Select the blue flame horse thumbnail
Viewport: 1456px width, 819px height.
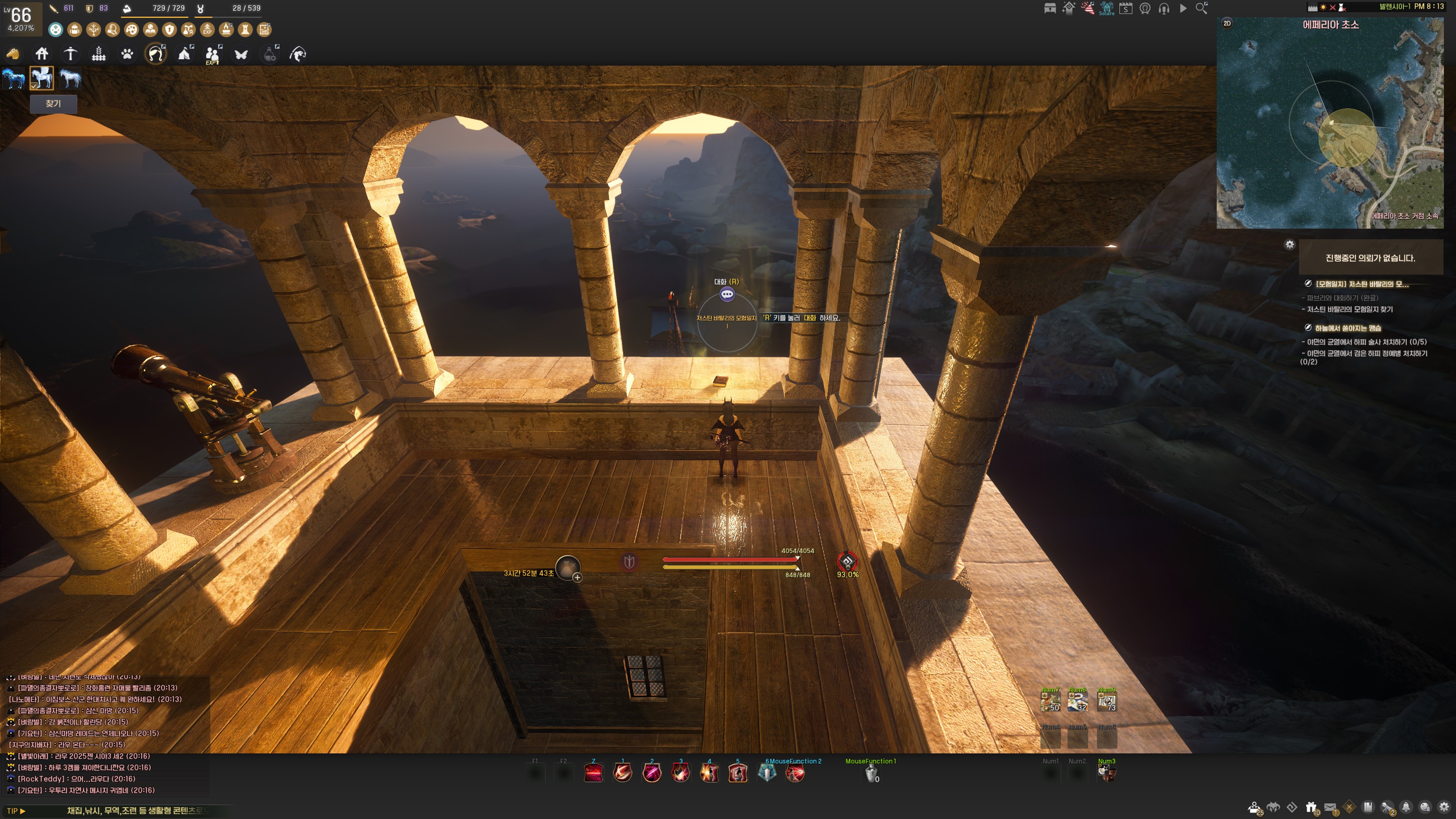(x=13, y=78)
